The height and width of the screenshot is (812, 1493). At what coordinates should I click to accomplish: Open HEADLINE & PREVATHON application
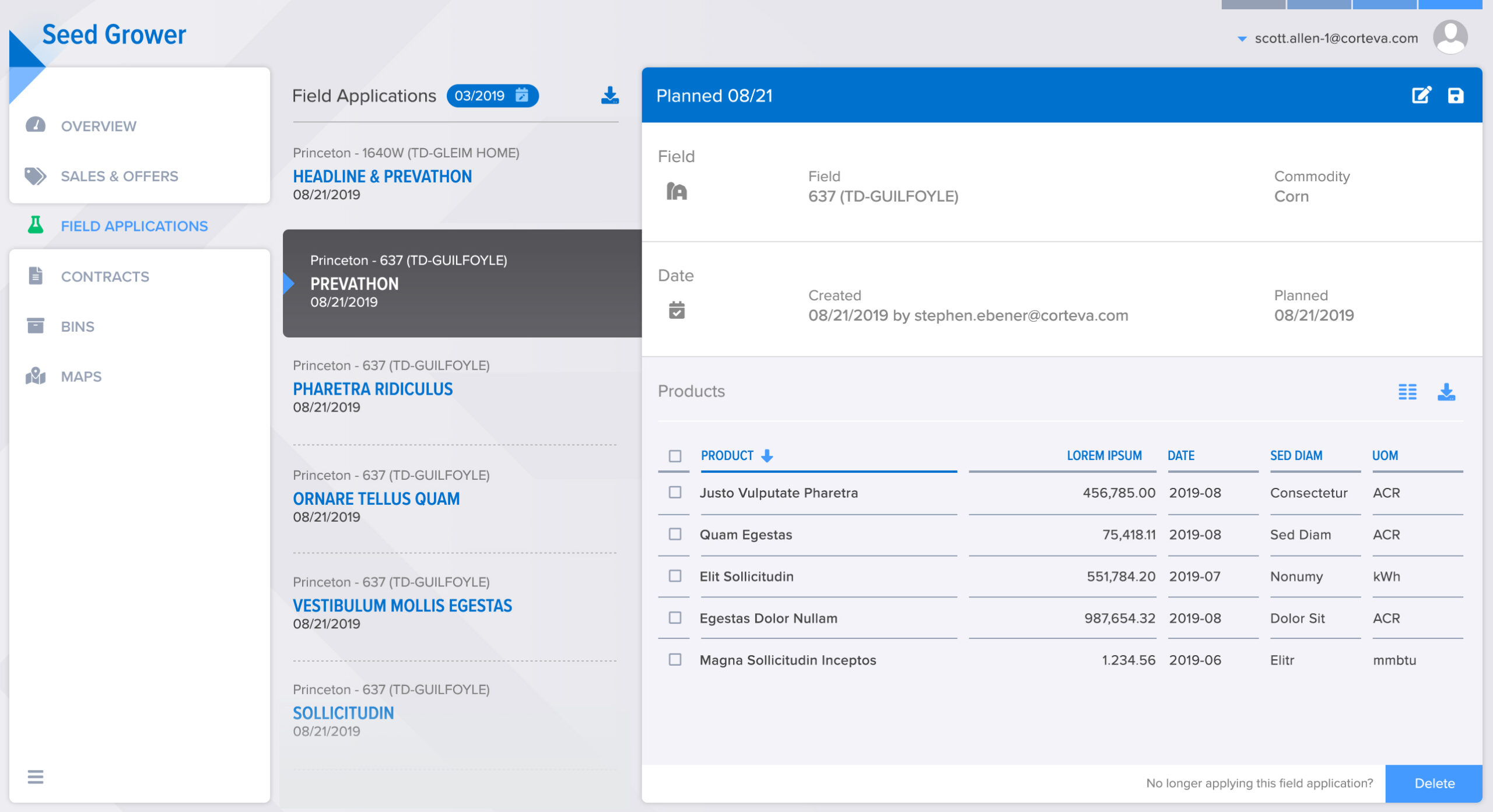pos(382,176)
